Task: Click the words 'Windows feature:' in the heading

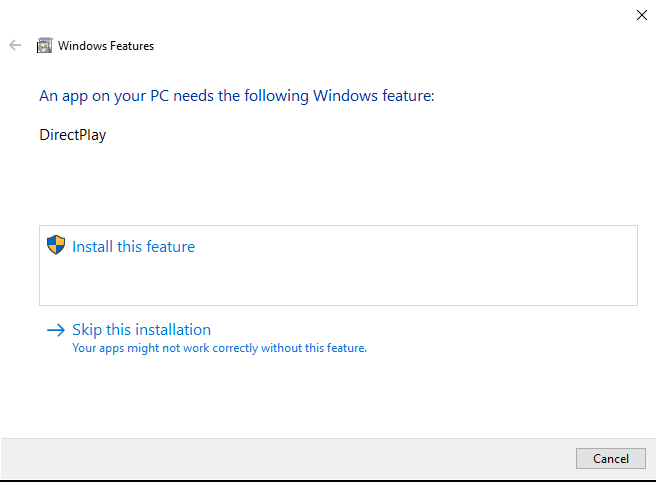Action: pos(375,96)
